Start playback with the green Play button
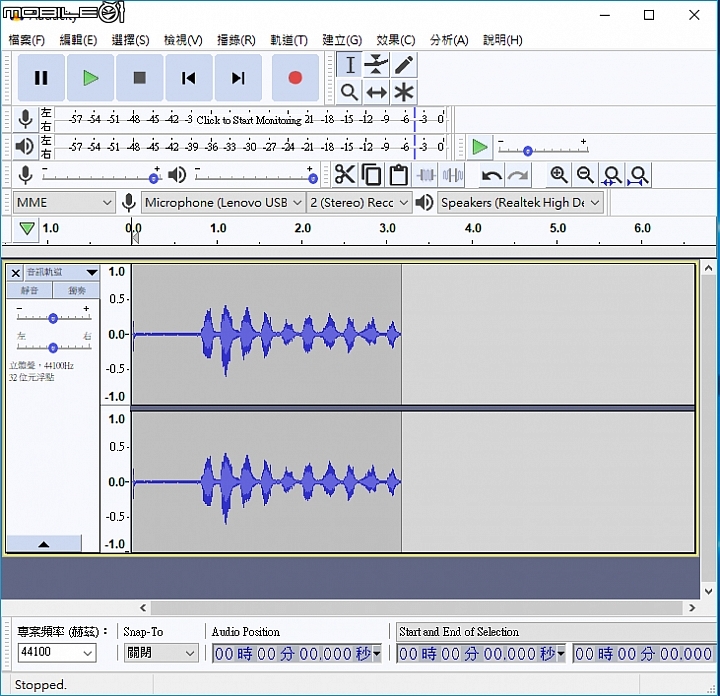 click(x=90, y=78)
